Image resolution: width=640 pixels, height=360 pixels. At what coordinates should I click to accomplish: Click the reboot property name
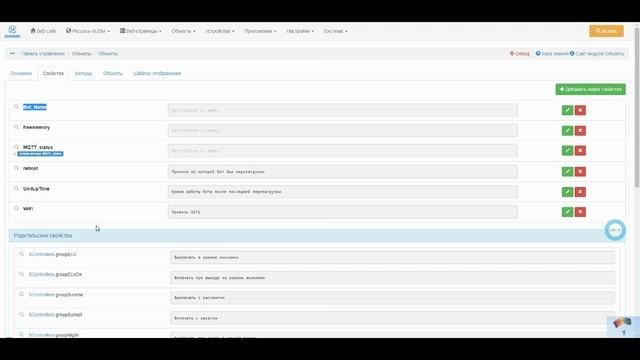31,168
